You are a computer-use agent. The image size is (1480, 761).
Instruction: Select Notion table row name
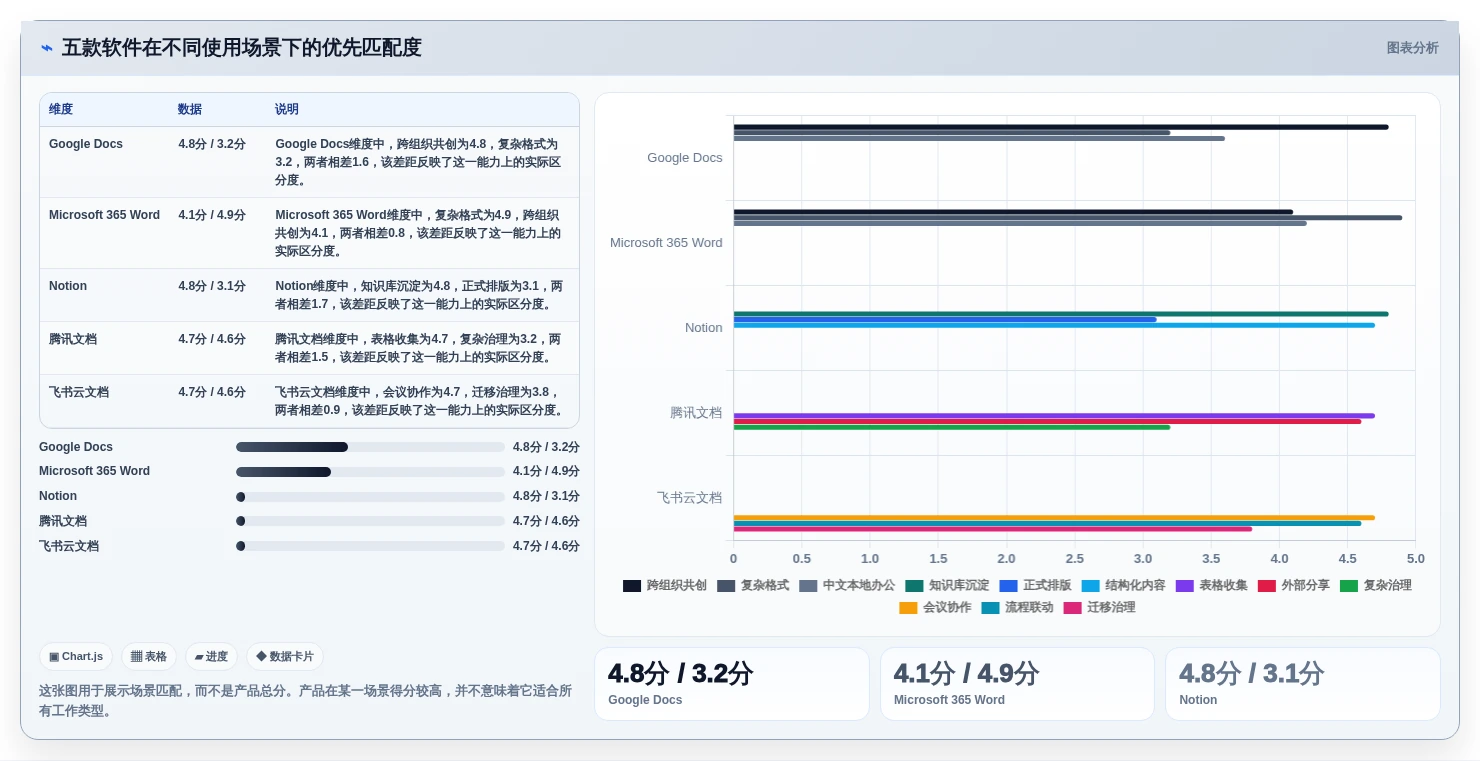click(x=68, y=286)
